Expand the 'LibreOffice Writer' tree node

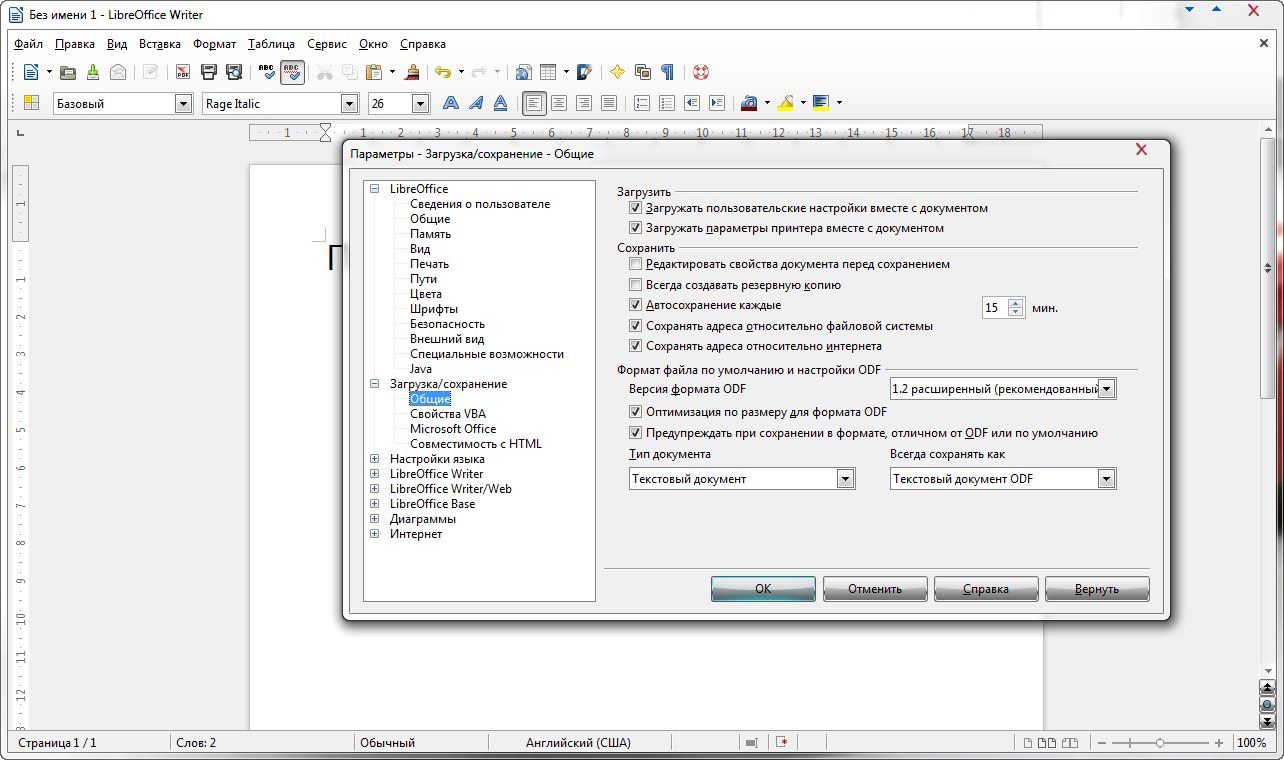[375, 474]
